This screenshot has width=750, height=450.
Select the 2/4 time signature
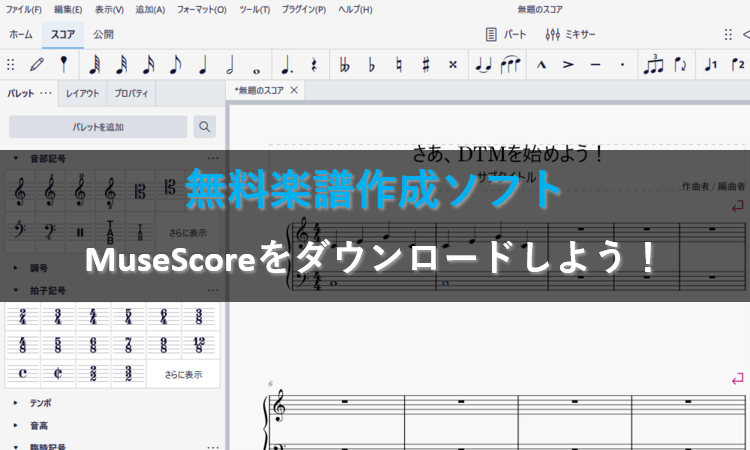22,317
